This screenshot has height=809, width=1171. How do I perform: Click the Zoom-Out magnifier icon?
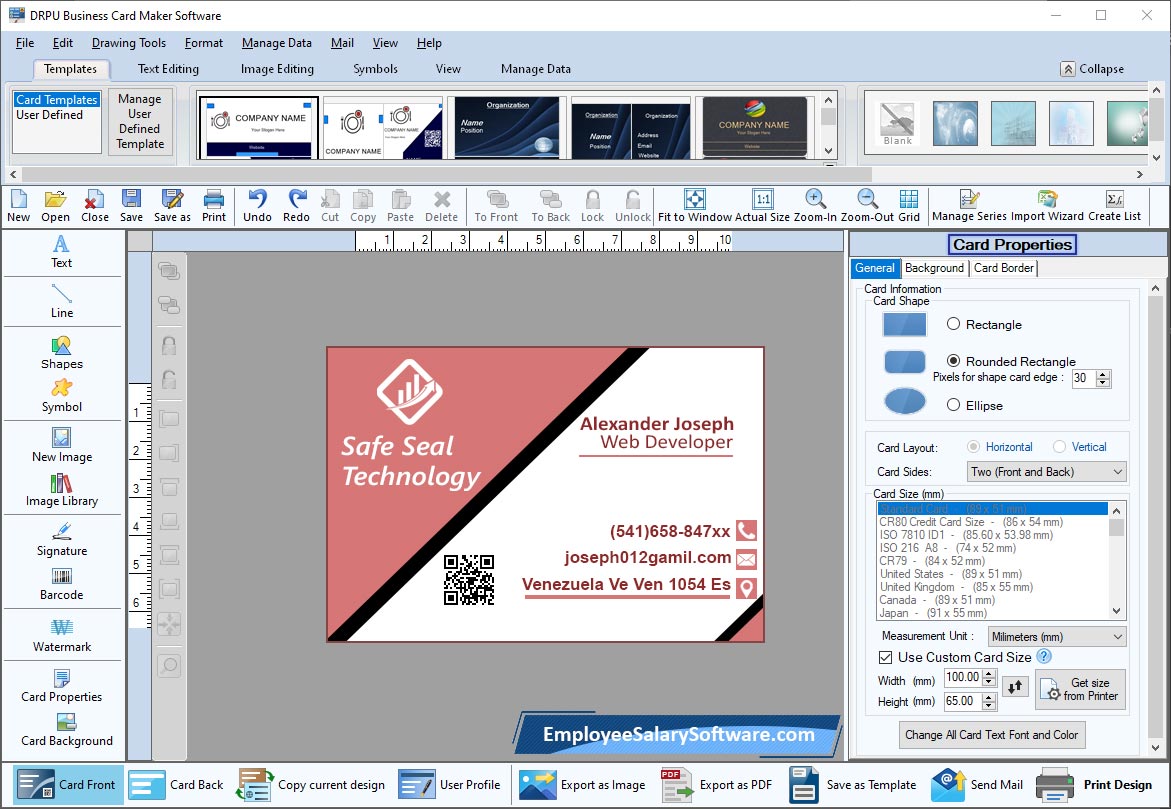(867, 205)
